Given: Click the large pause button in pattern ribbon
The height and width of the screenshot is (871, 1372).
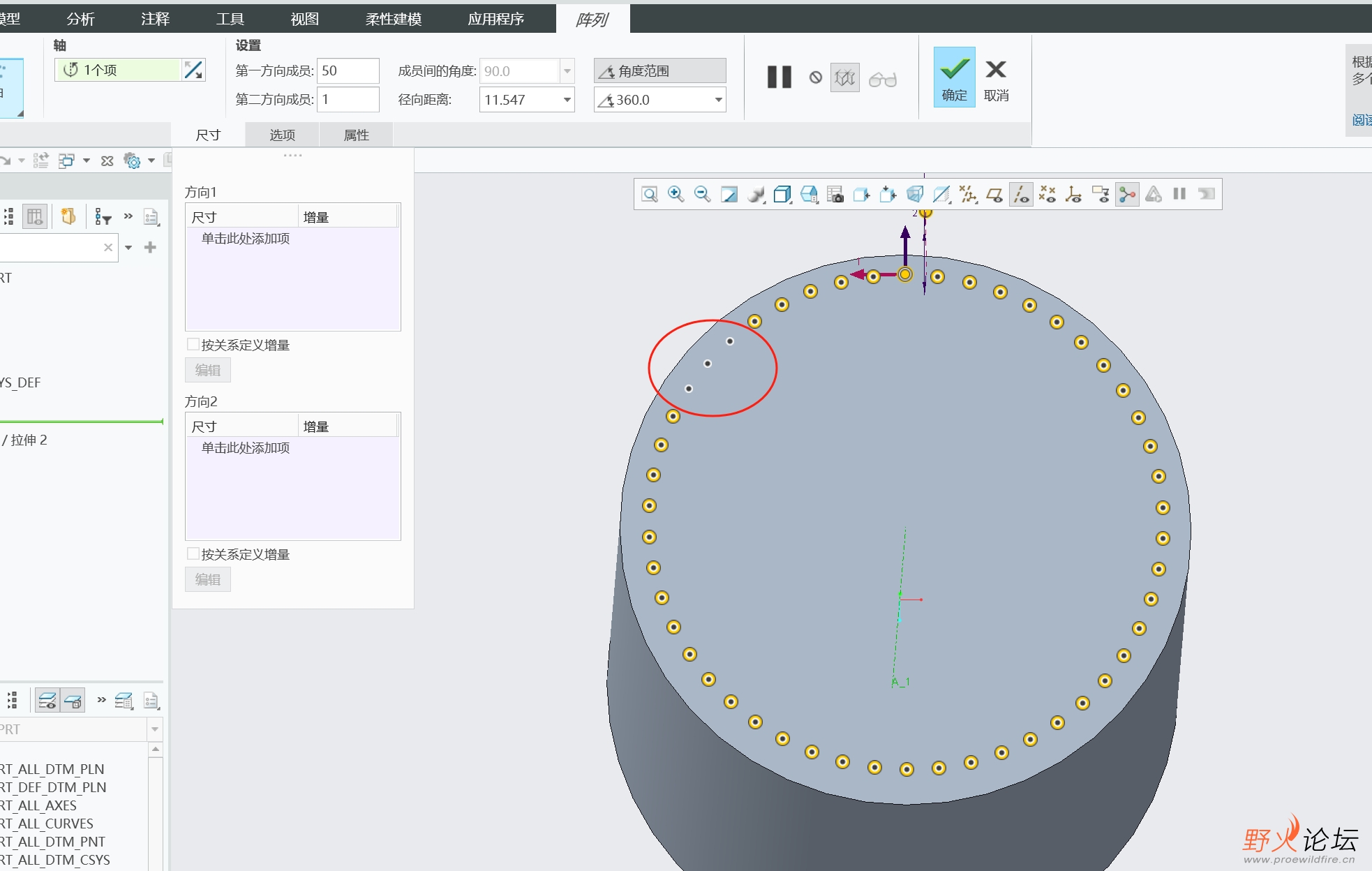Looking at the screenshot, I should pyautogui.click(x=779, y=77).
